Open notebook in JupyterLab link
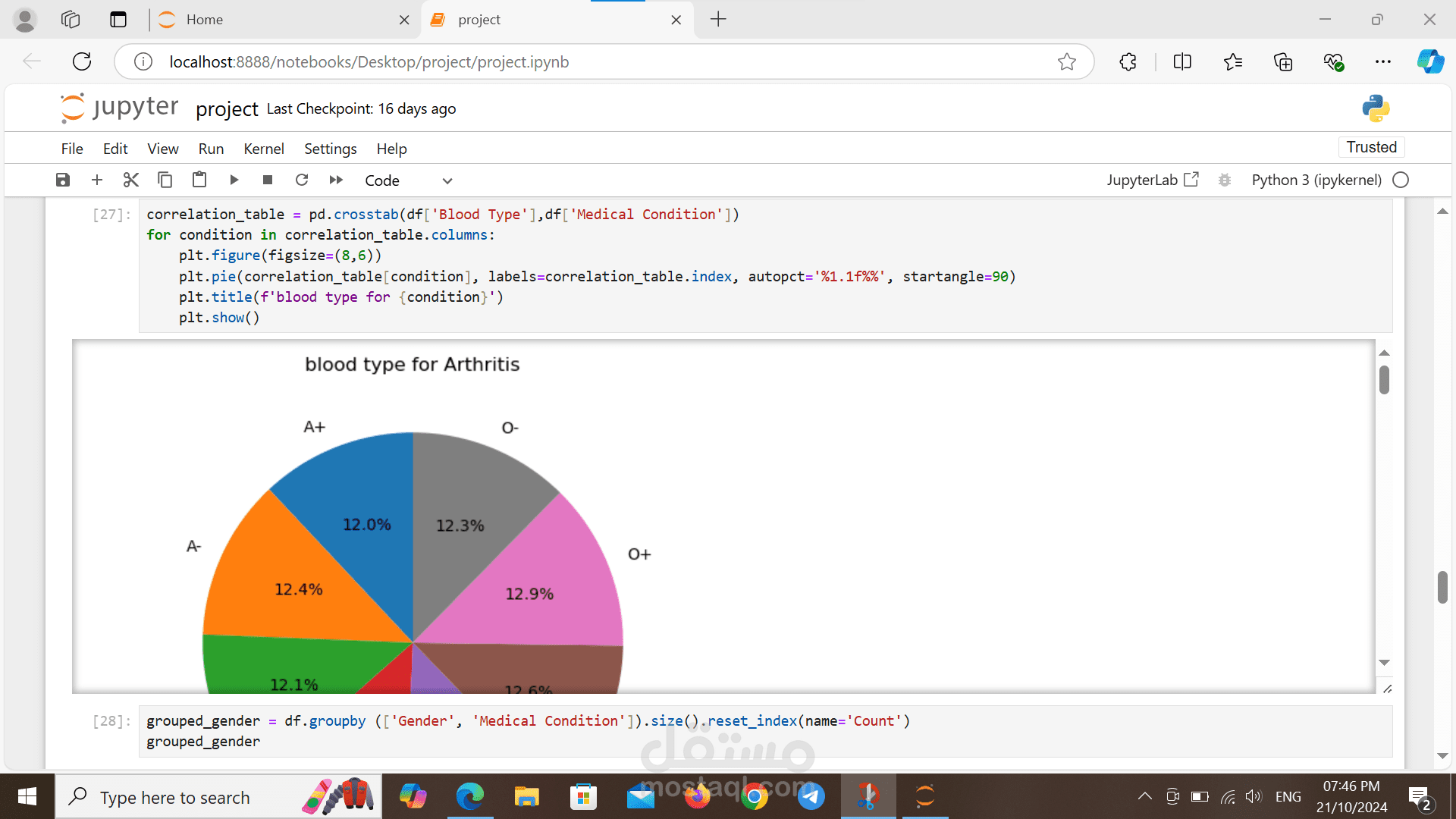Image resolution: width=1456 pixels, height=819 pixels. (1152, 180)
